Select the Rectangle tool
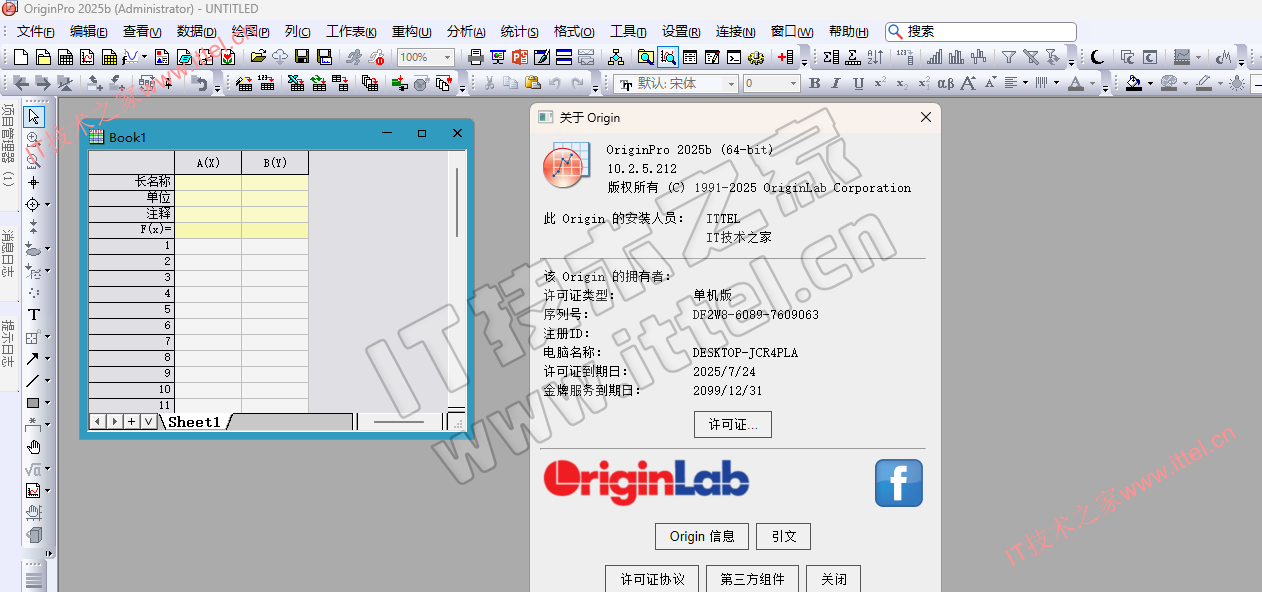Screen dimensions: 1262x592 pyautogui.click(x=33, y=403)
